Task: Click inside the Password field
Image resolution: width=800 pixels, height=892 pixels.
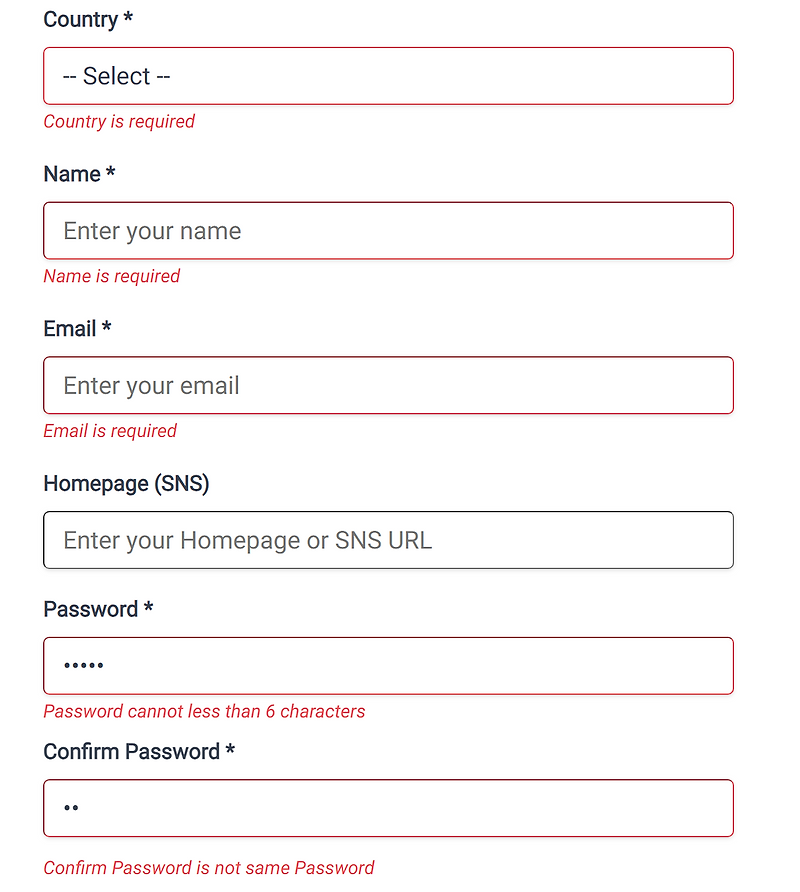Action: (388, 665)
